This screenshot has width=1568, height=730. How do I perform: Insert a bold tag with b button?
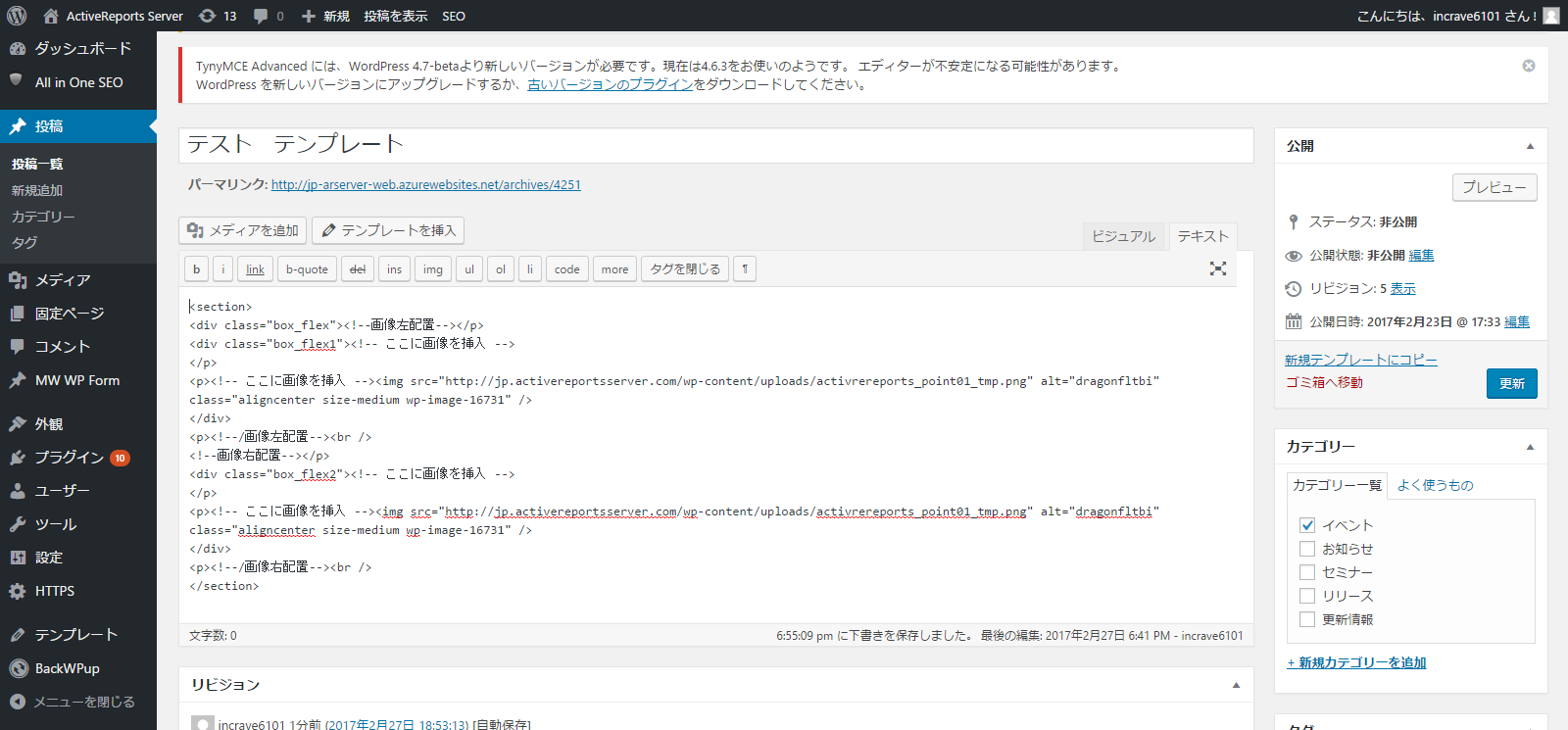point(196,269)
